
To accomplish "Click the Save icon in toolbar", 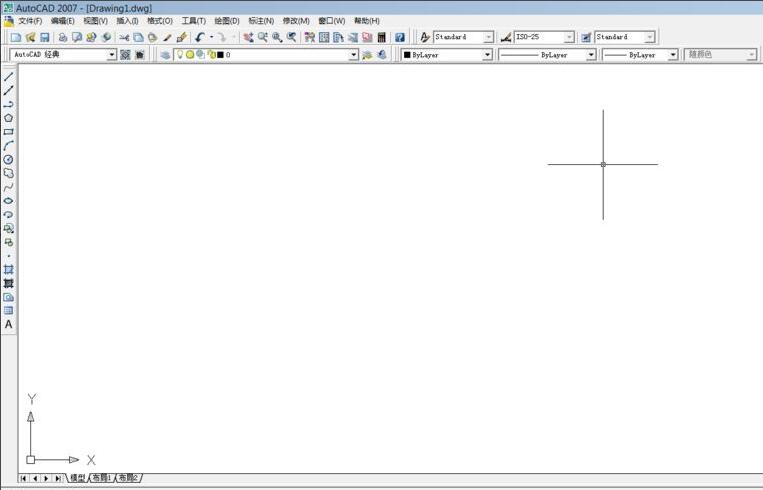I will point(44,37).
